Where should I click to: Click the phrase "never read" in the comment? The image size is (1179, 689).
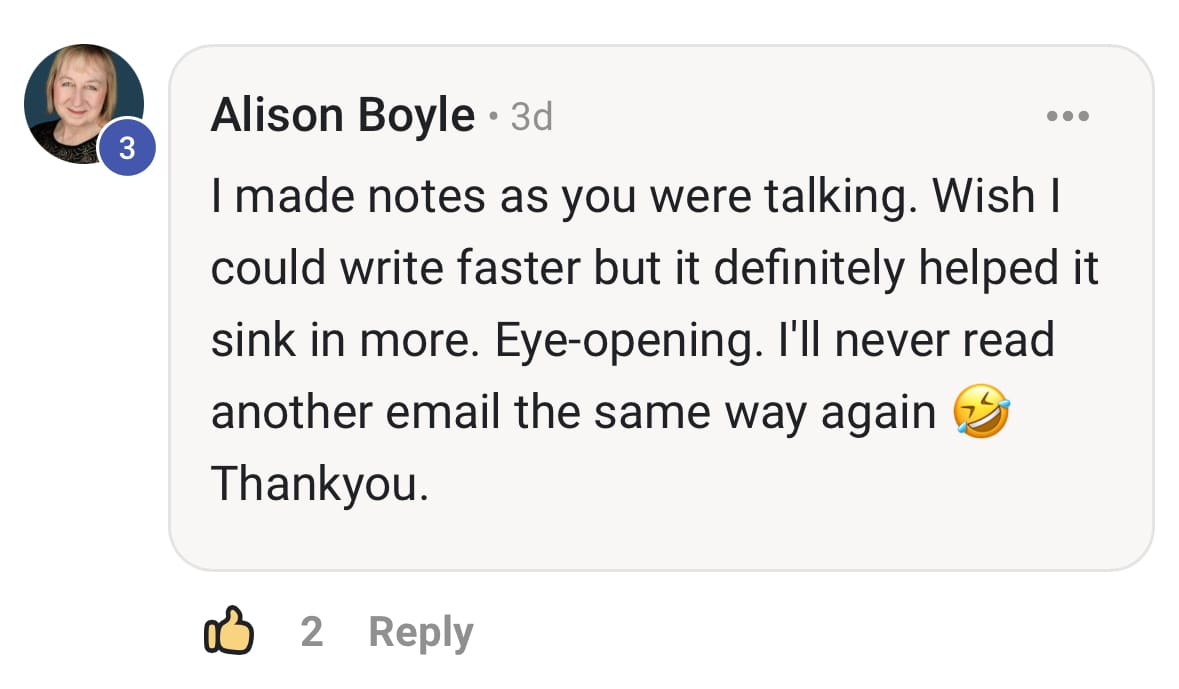(944, 340)
